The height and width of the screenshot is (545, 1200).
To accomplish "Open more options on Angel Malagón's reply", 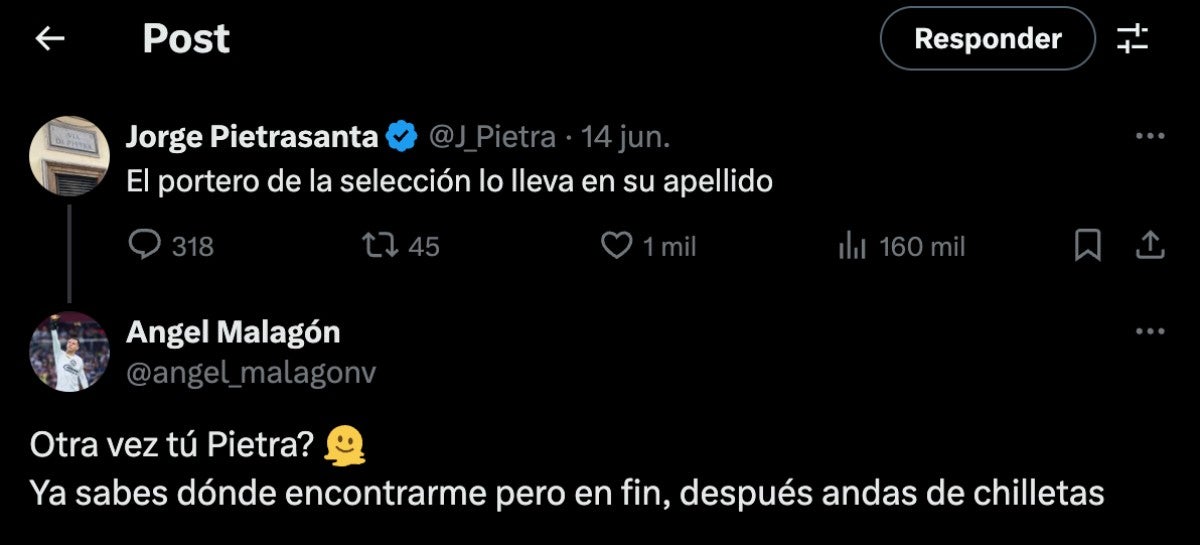I will tap(1151, 332).
